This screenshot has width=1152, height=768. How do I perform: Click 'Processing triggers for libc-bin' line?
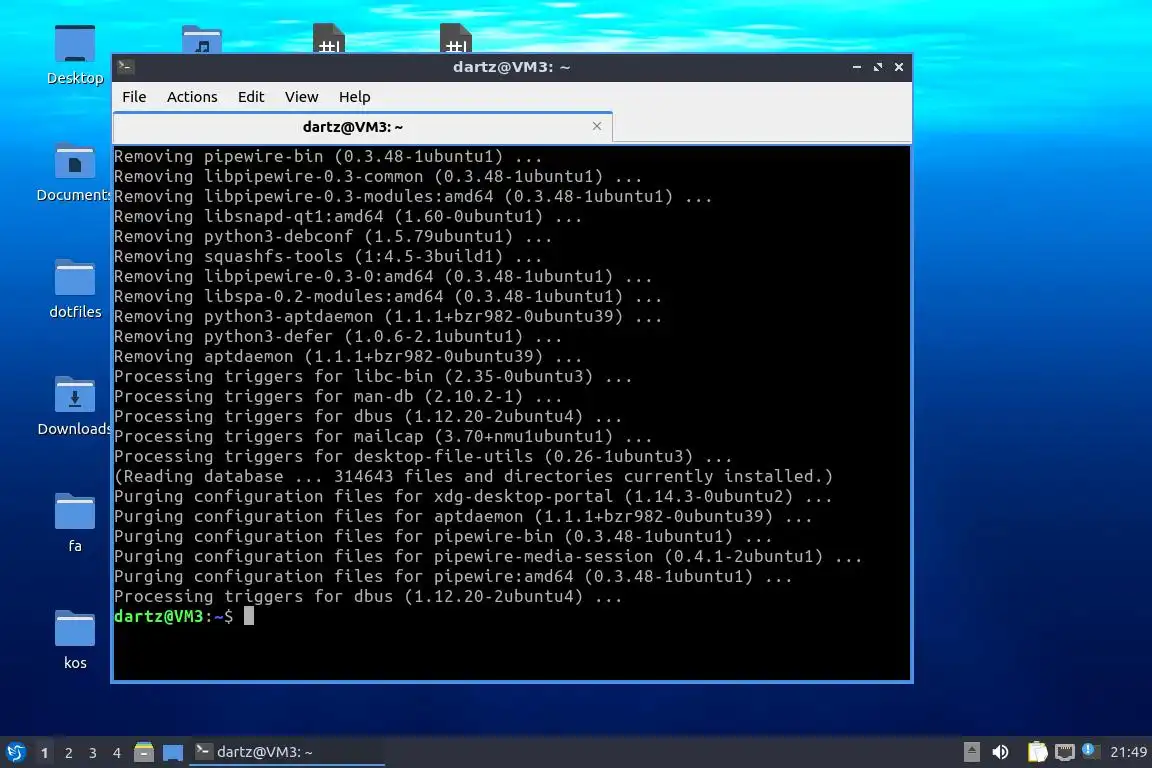372,377
